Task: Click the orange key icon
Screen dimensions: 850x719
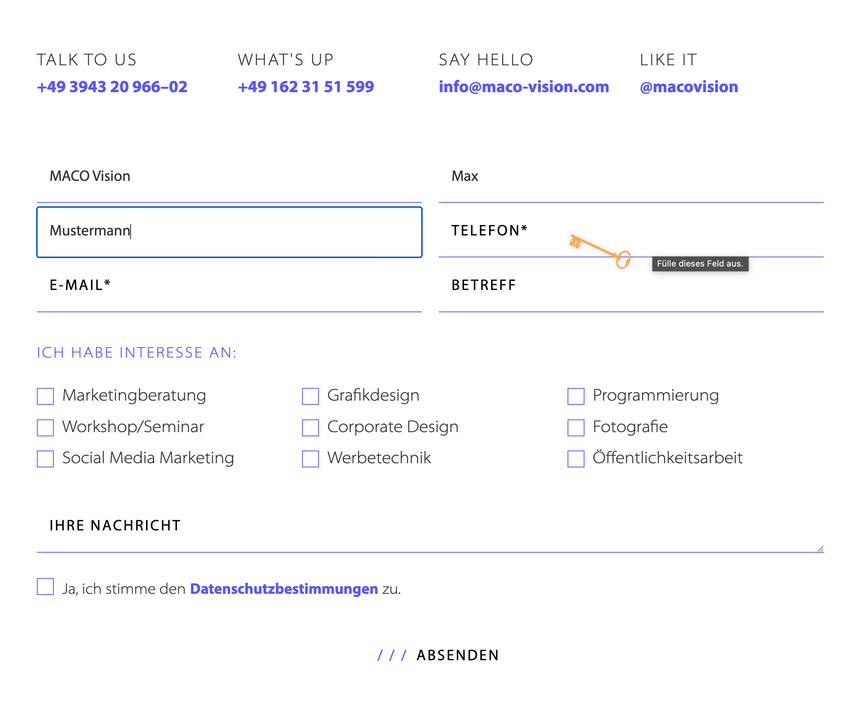Action: pyautogui.click(x=600, y=251)
